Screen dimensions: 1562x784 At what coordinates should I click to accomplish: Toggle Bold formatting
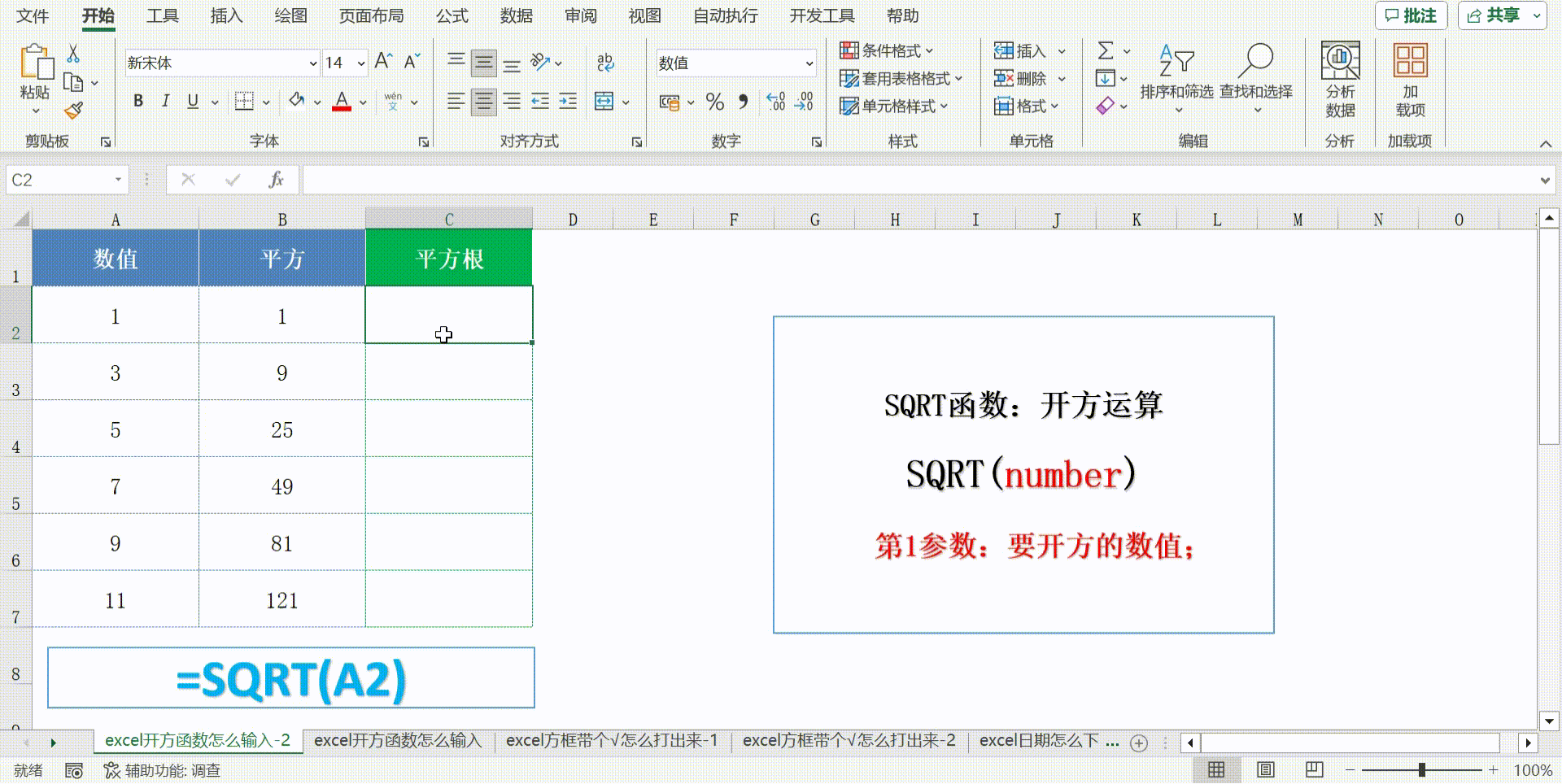[138, 101]
